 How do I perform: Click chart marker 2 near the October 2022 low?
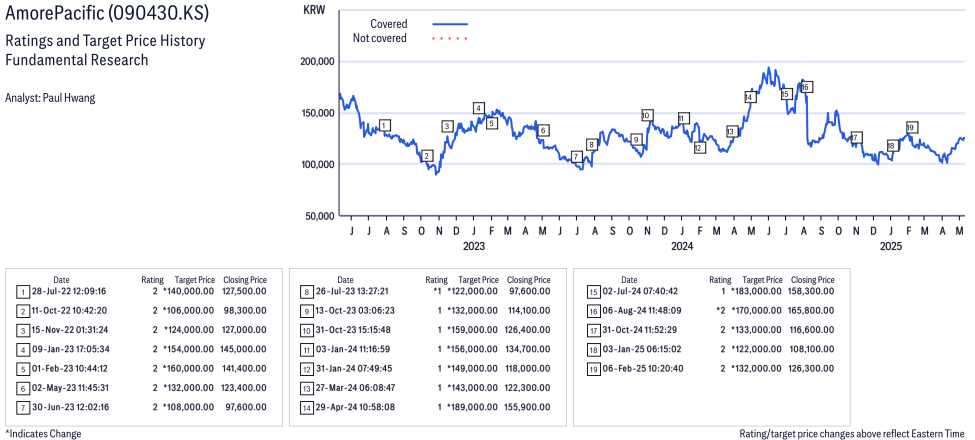427,156
